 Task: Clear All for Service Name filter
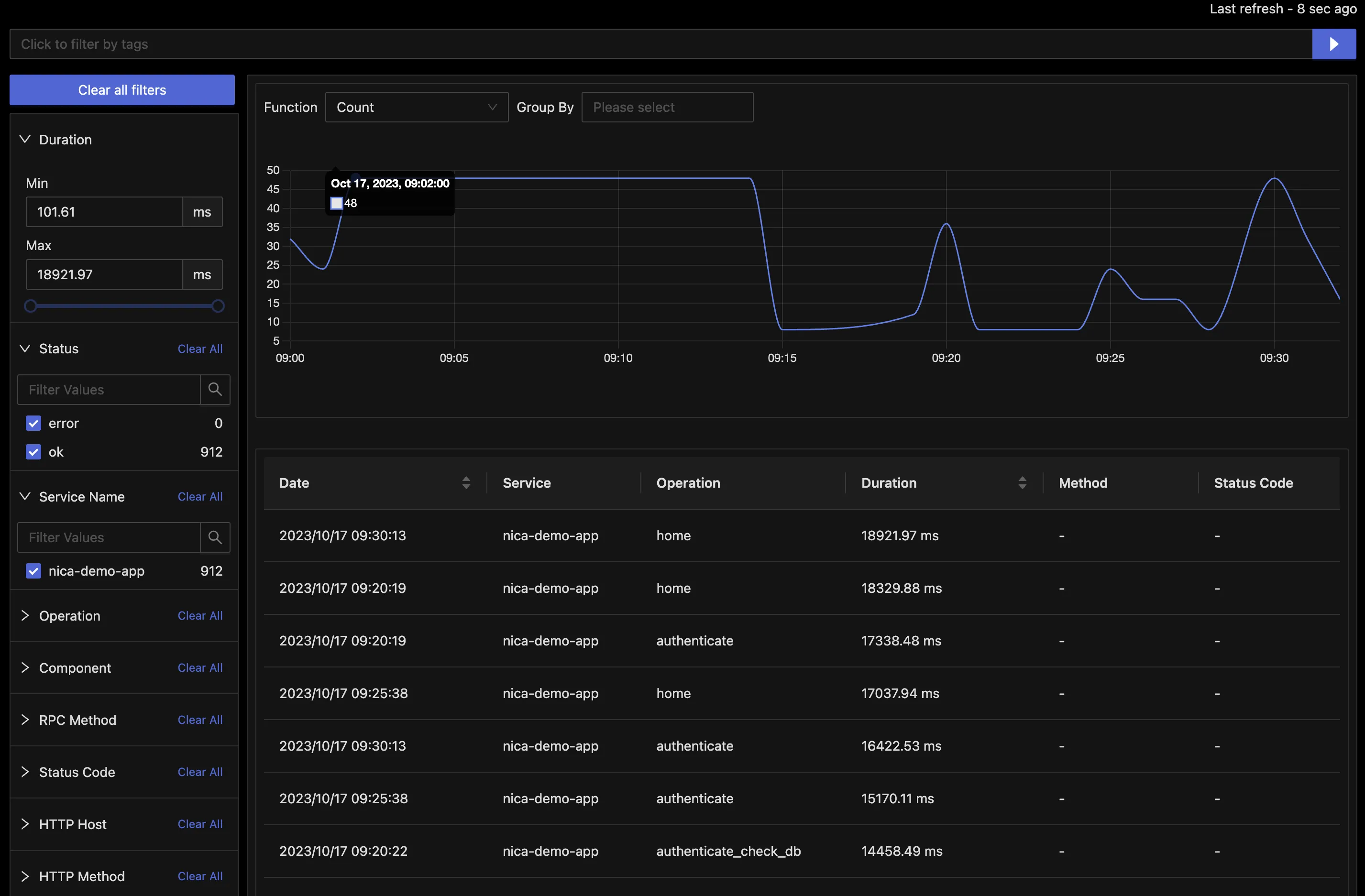point(199,496)
